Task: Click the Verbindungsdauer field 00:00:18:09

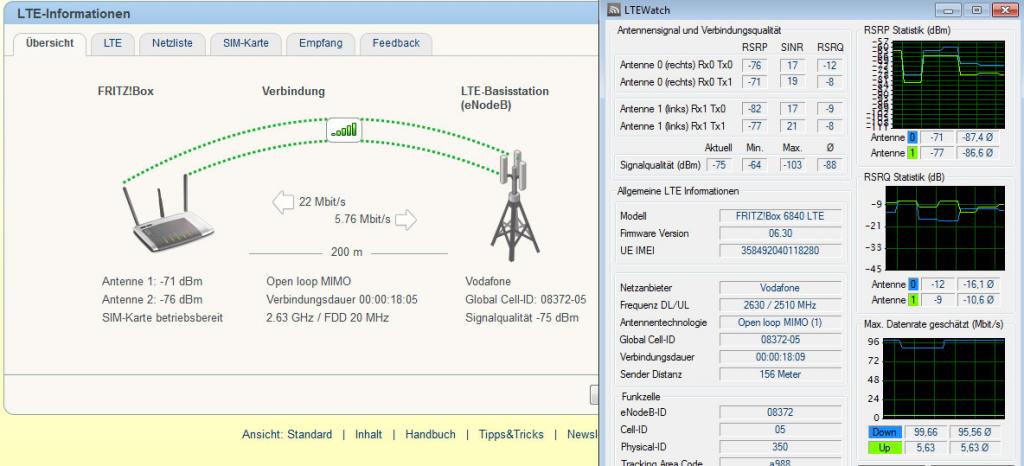Action: [780, 357]
